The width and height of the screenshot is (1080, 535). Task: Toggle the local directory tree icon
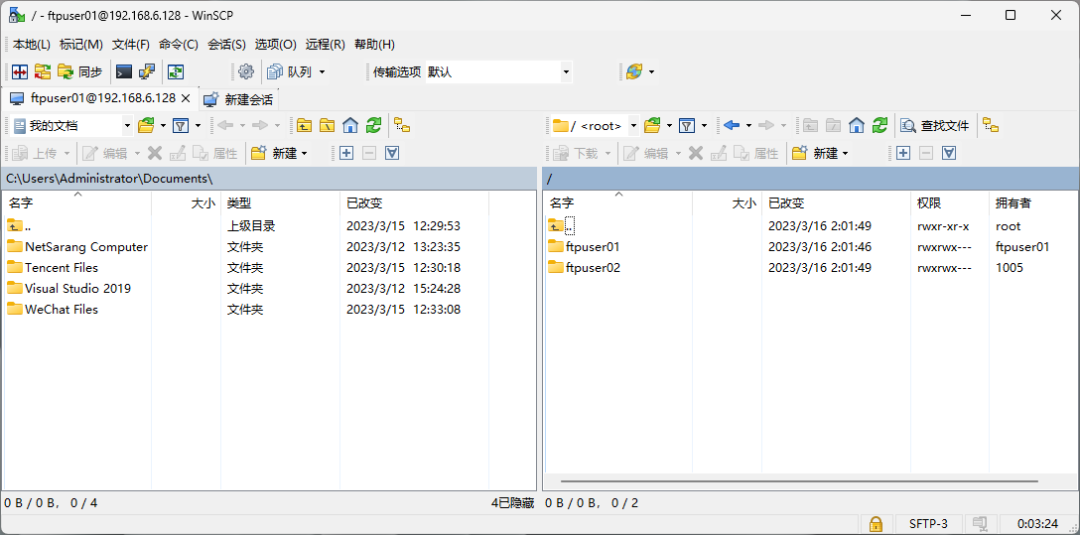tap(402, 126)
